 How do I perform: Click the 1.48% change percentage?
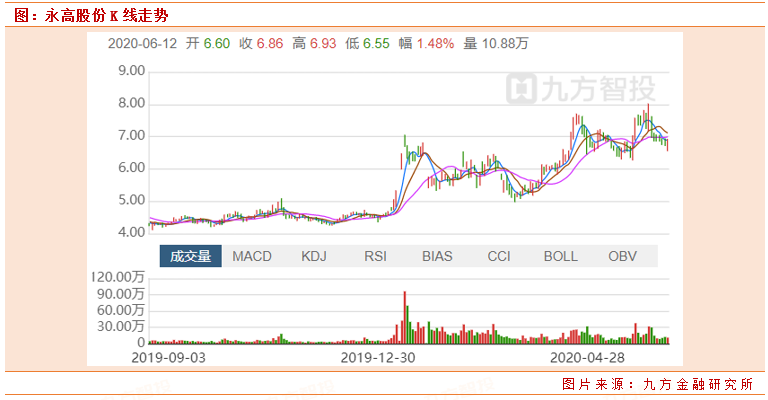(435, 44)
